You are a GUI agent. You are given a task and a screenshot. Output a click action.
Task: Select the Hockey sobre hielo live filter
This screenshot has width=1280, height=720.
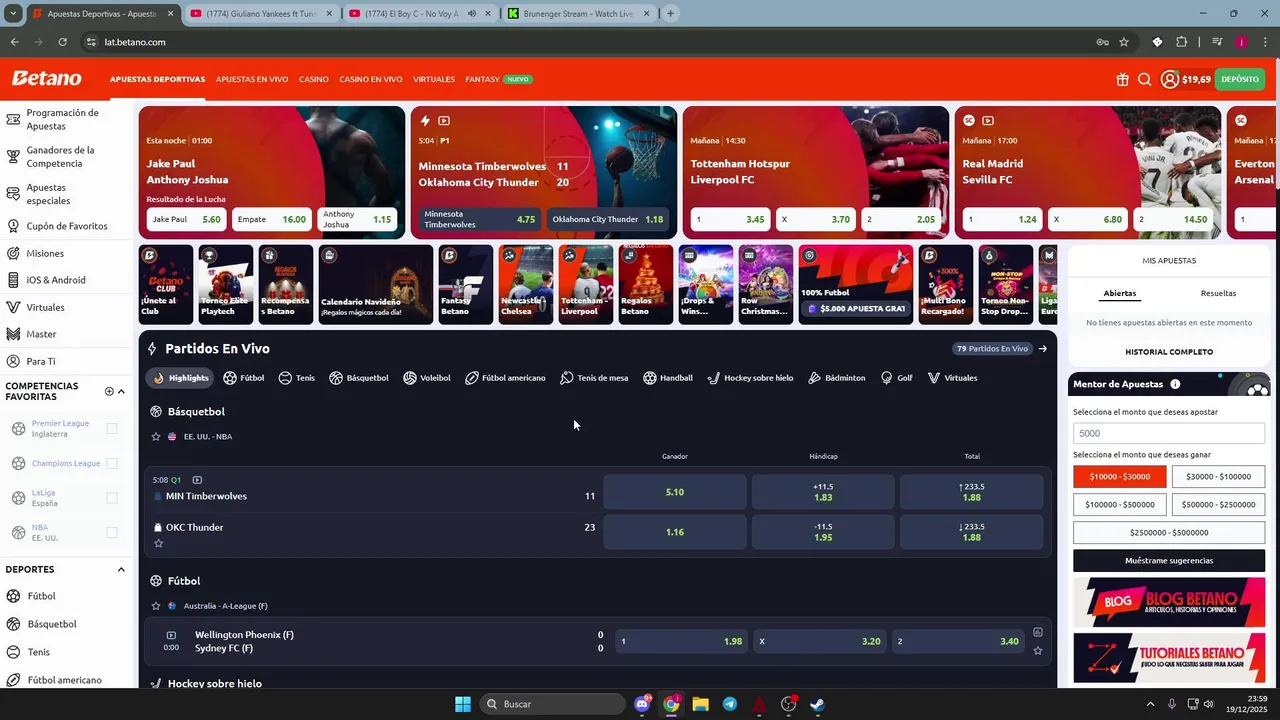pyautogui.click(x=750, y=378)
